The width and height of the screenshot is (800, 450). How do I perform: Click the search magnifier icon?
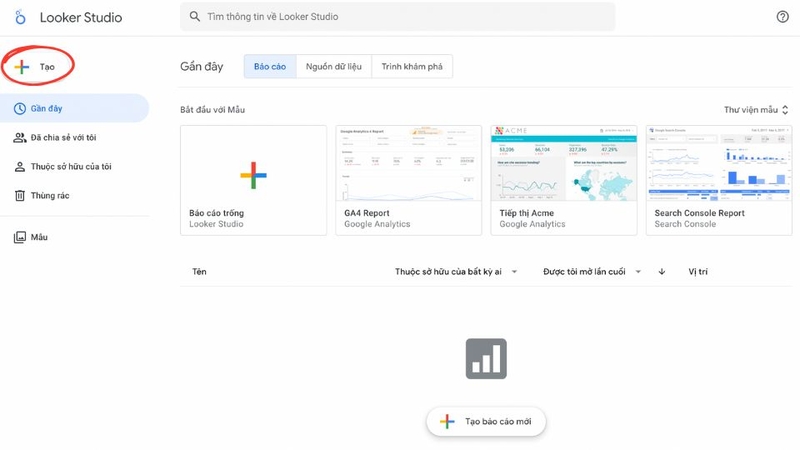(194, 16)
